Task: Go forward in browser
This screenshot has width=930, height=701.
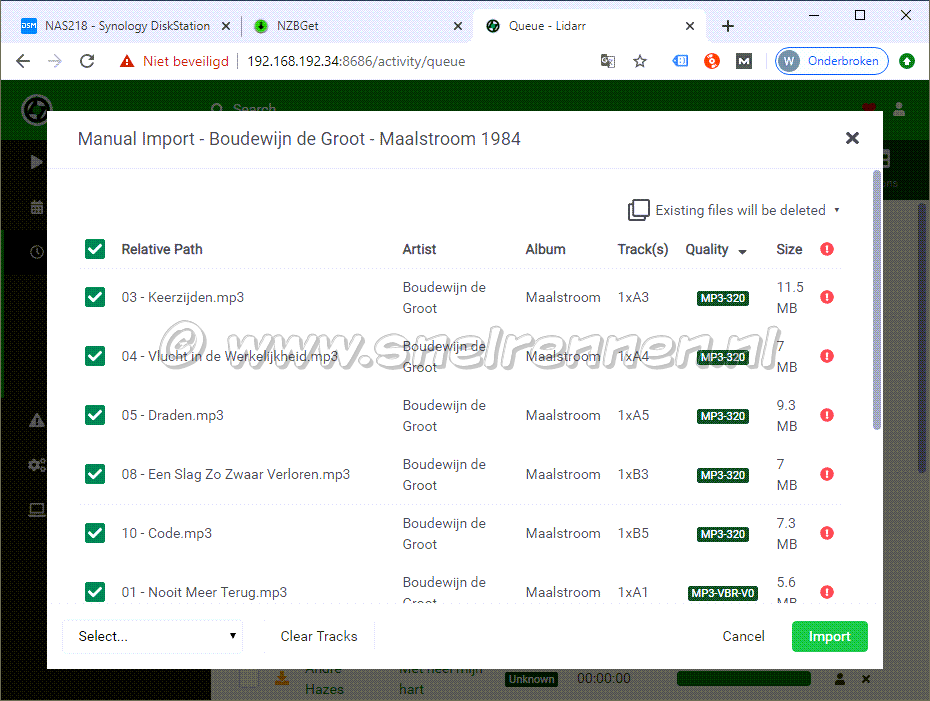Action: tap(55, 61)
